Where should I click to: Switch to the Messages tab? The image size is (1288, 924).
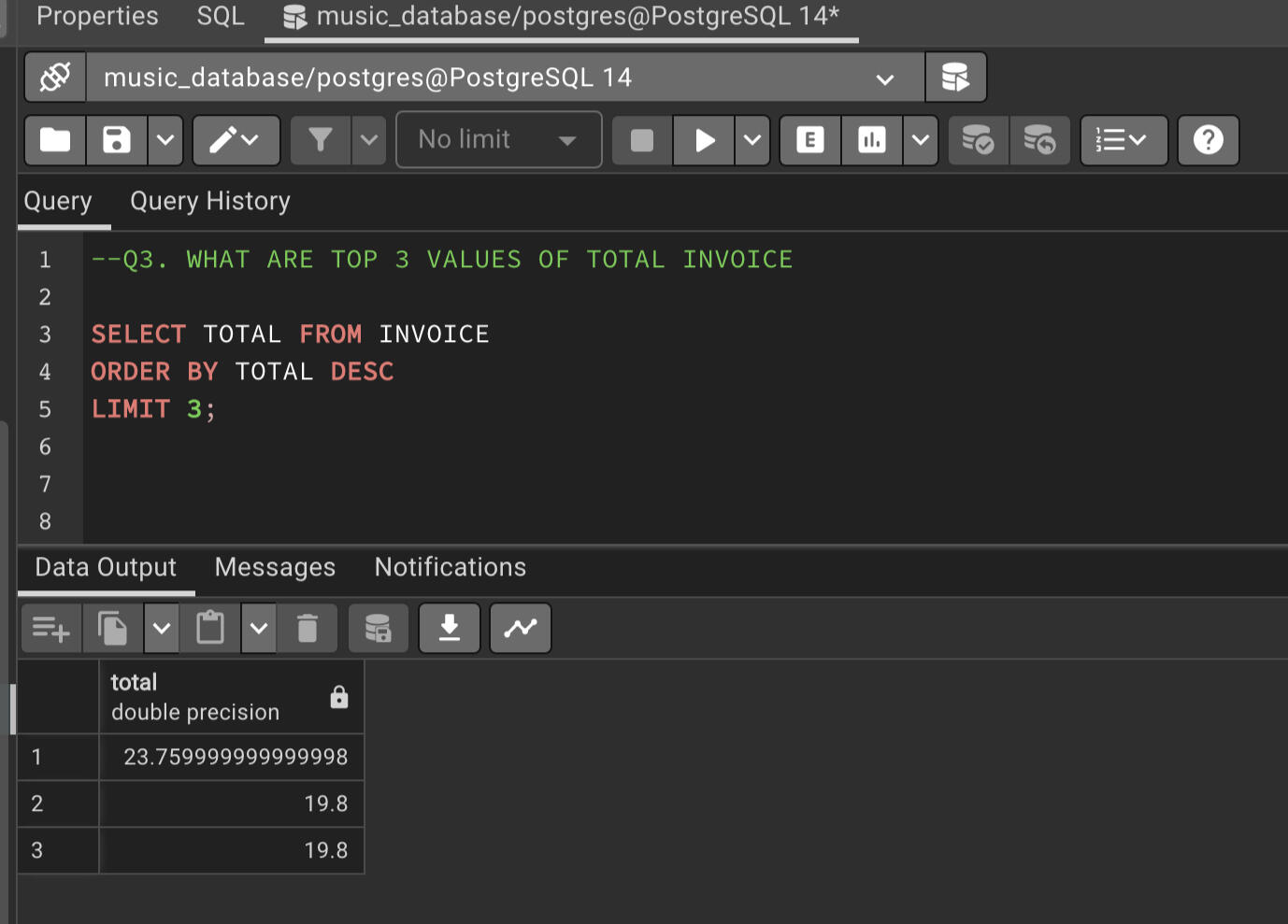click(x=275, y=567)
